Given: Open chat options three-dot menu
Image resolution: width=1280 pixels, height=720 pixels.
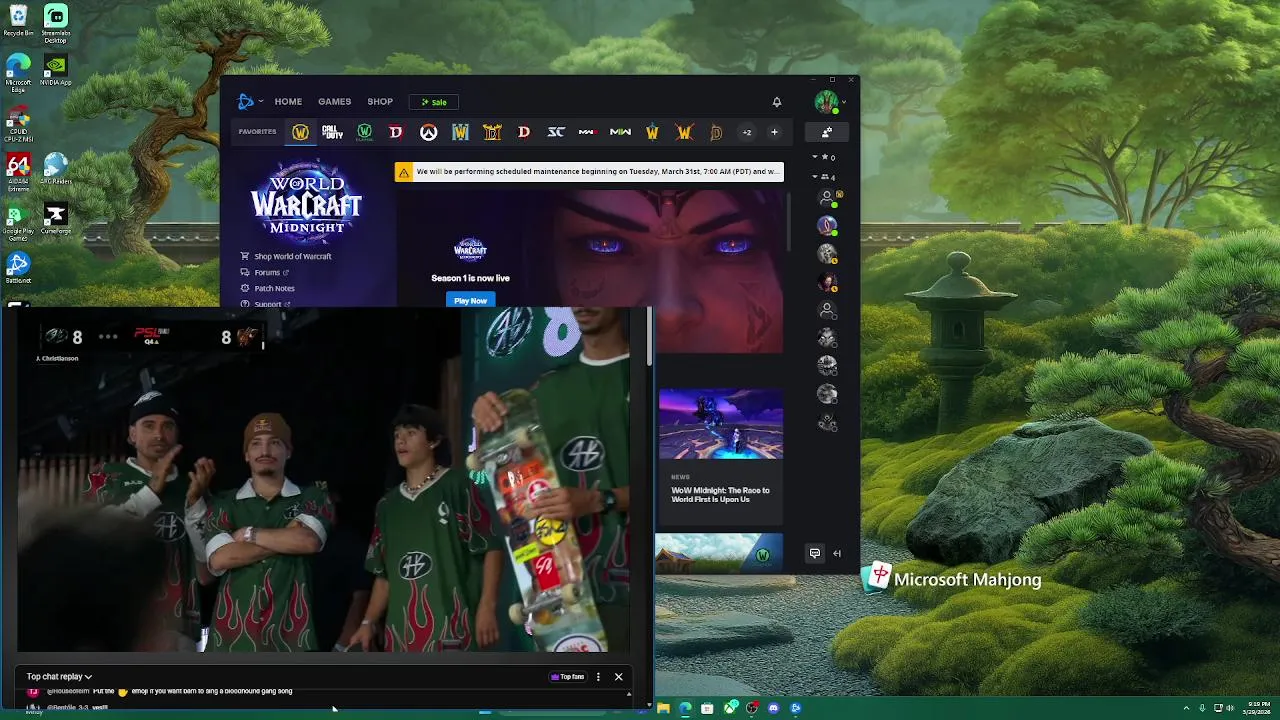Looking at the screenshot, I should pos(598,677).
